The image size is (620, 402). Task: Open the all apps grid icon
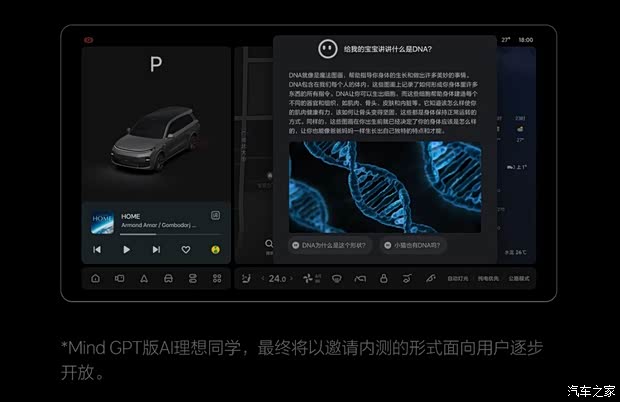[x=217, y=278]
